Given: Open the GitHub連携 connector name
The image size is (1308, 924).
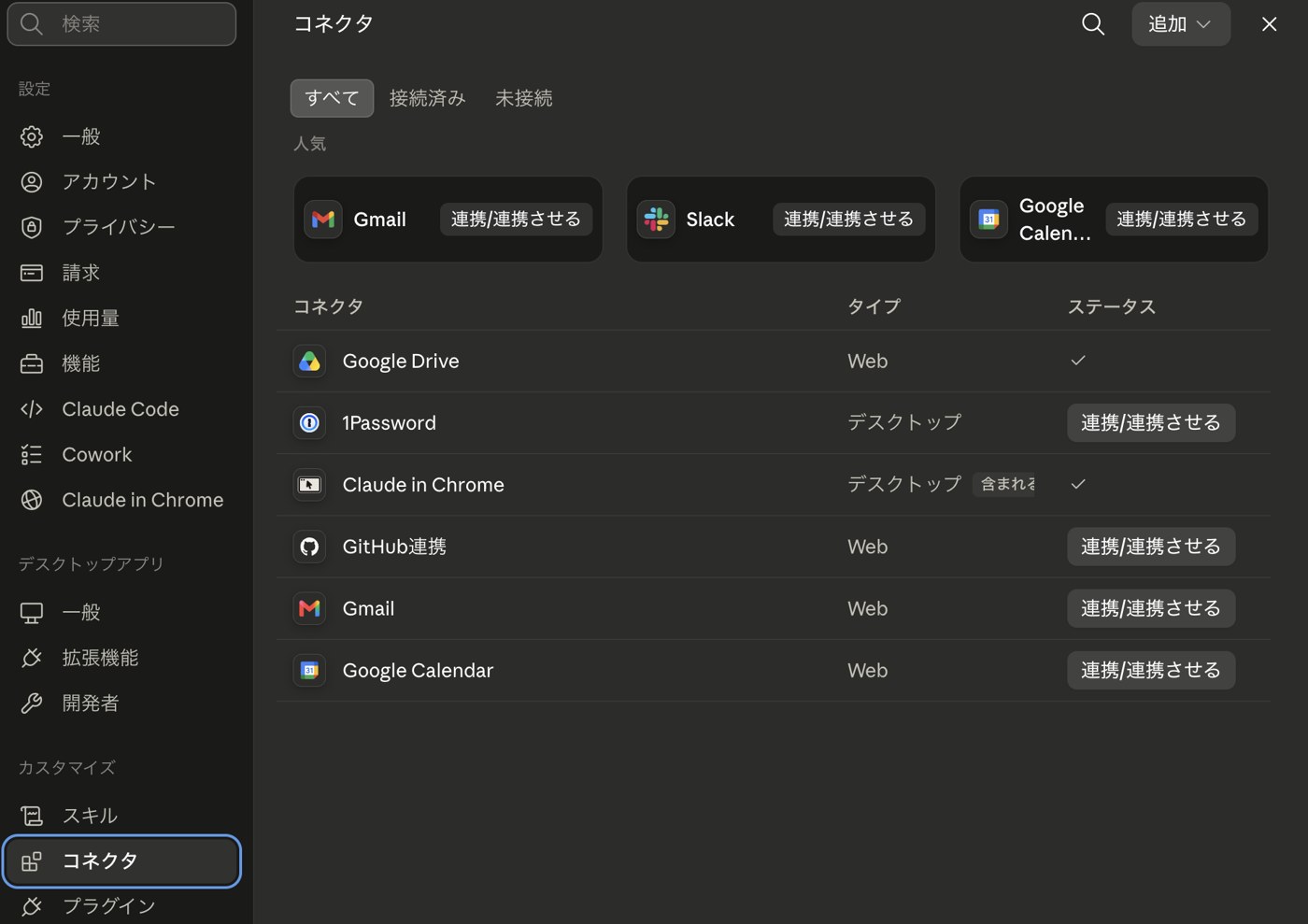Looking at the screenshot, I should pos(394,547).
